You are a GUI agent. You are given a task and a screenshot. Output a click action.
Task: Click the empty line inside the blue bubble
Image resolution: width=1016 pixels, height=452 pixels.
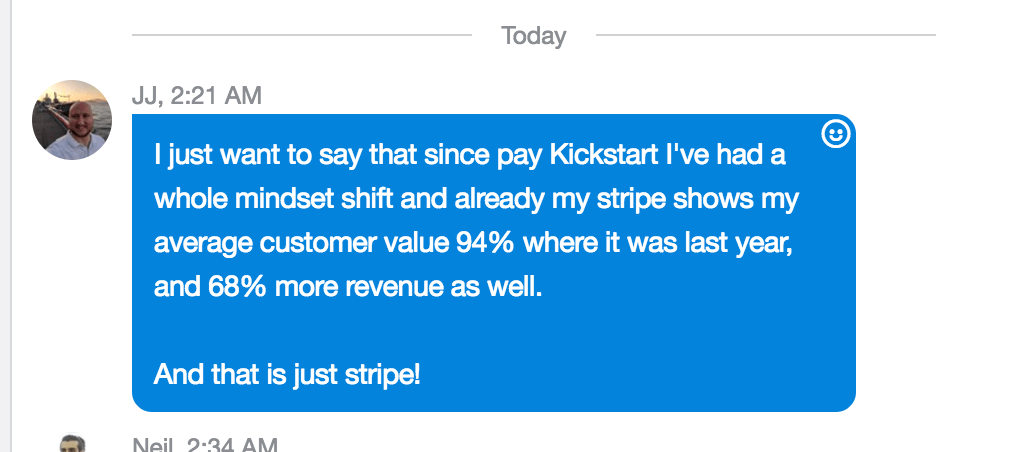coord(493,331)
